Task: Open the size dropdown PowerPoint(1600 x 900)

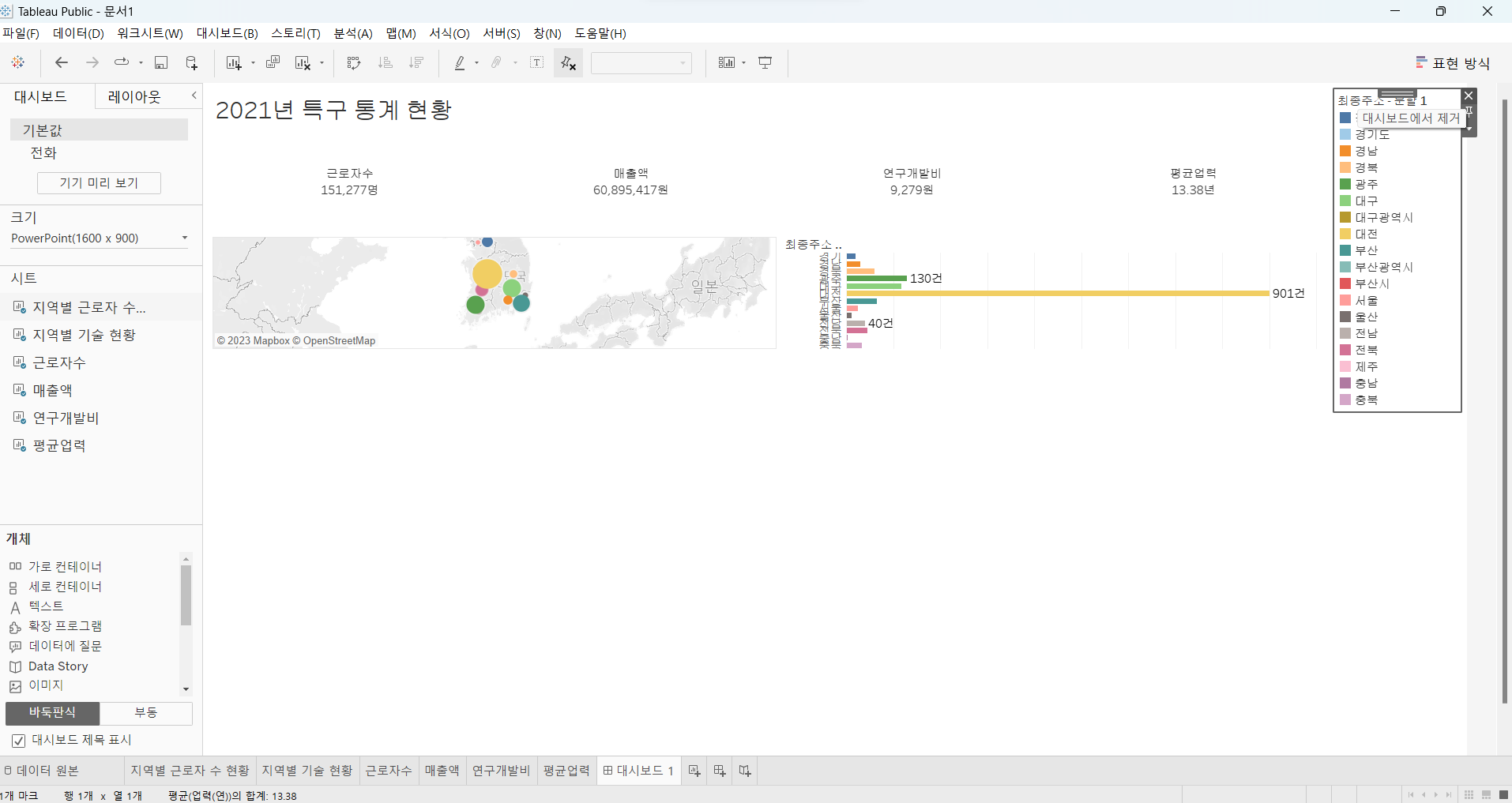Action: [99, 238]
